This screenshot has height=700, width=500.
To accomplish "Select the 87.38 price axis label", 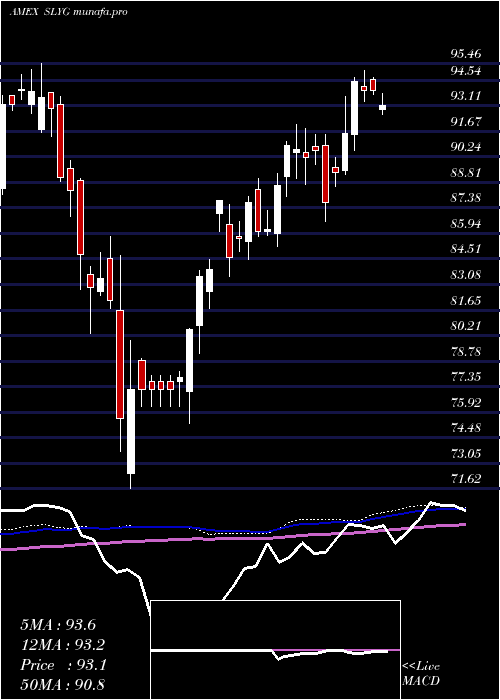I will click(466, 198).
